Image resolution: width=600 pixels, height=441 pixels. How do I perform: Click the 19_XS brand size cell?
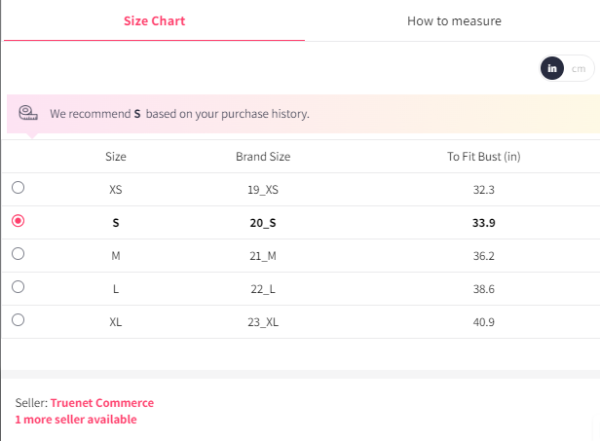(263, 189)
